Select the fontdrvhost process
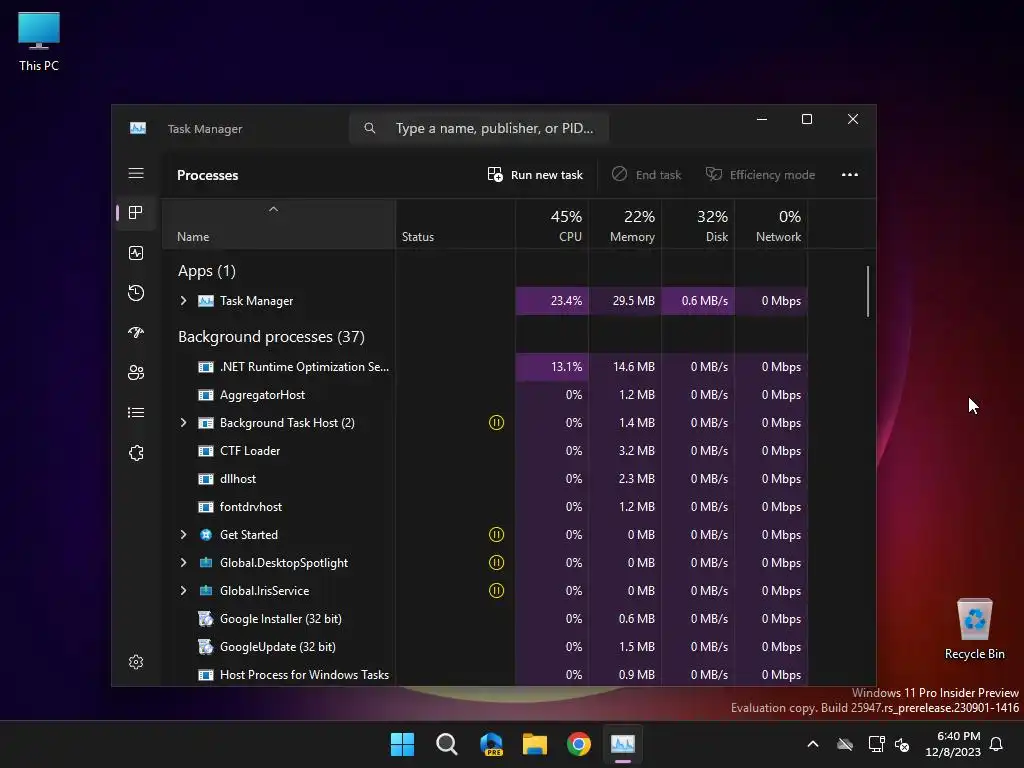The image size is (1024, 768). point(485,507)
